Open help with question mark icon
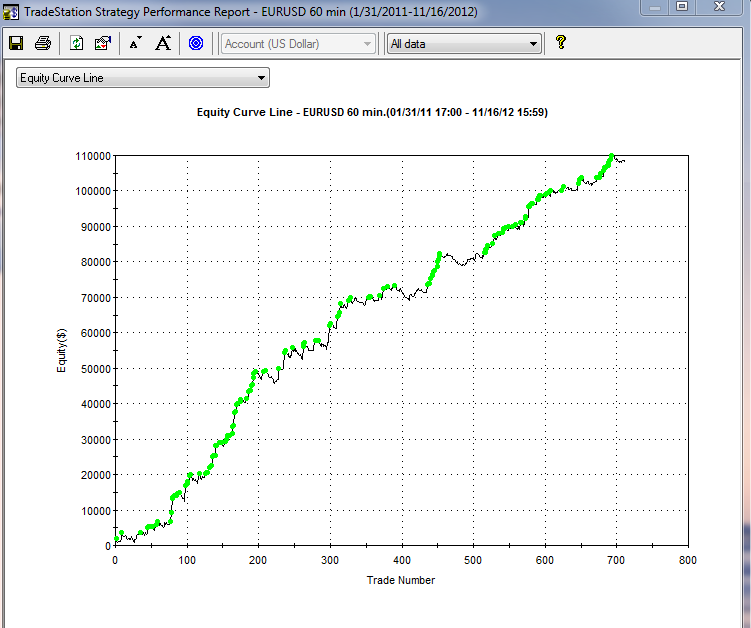 tap(561, 43)
